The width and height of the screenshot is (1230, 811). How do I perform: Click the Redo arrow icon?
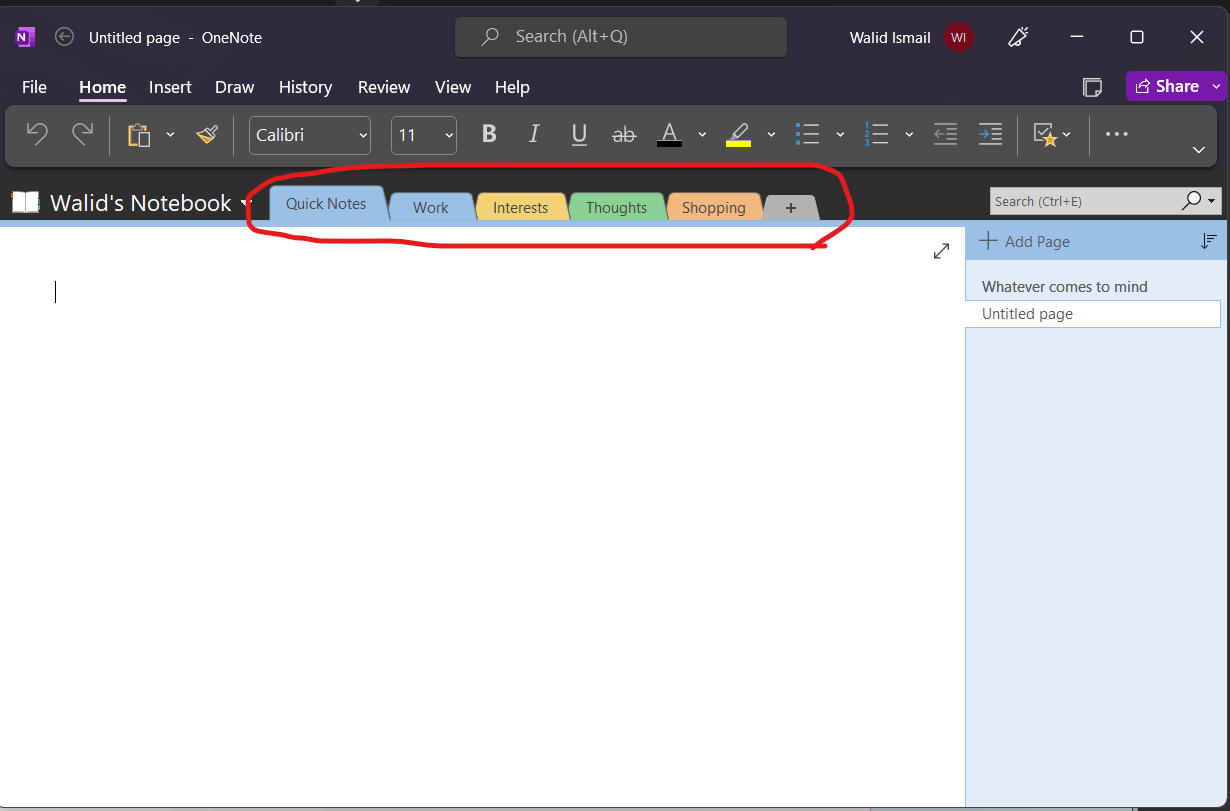coord(82,134)
